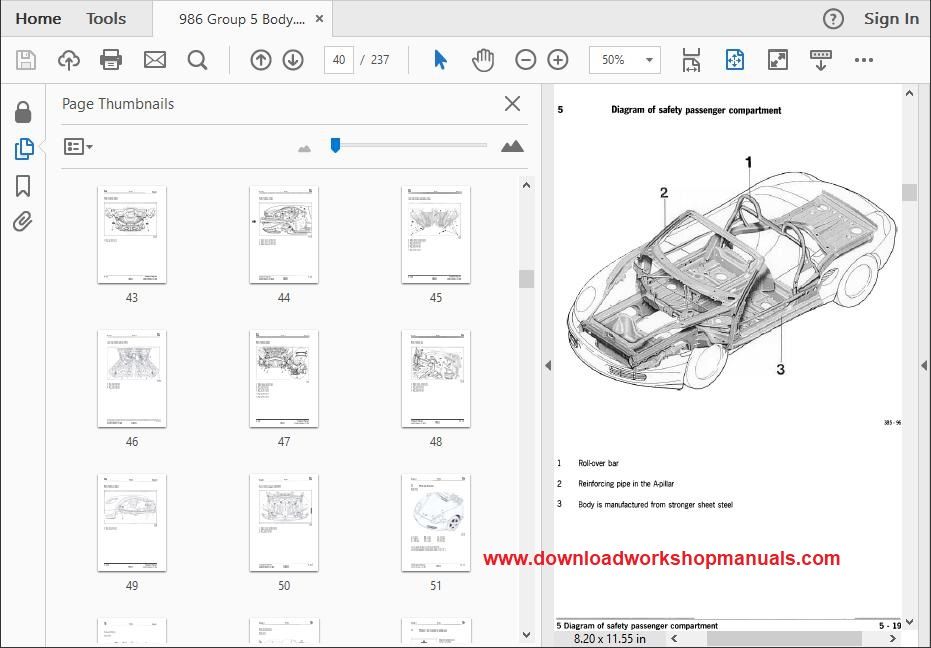Select page 49 thumbnail
Viewport: 931px width, 648px height.
pos(132,523)
